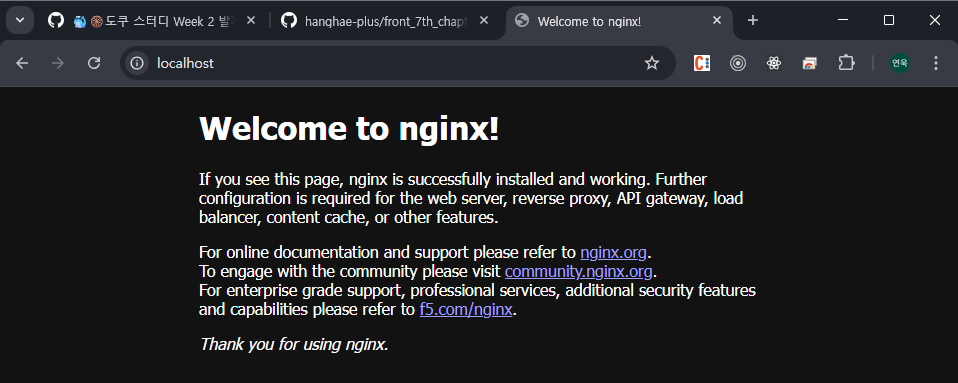
Task: Open the concentric circles extension icon
Action: coord(738,63)
